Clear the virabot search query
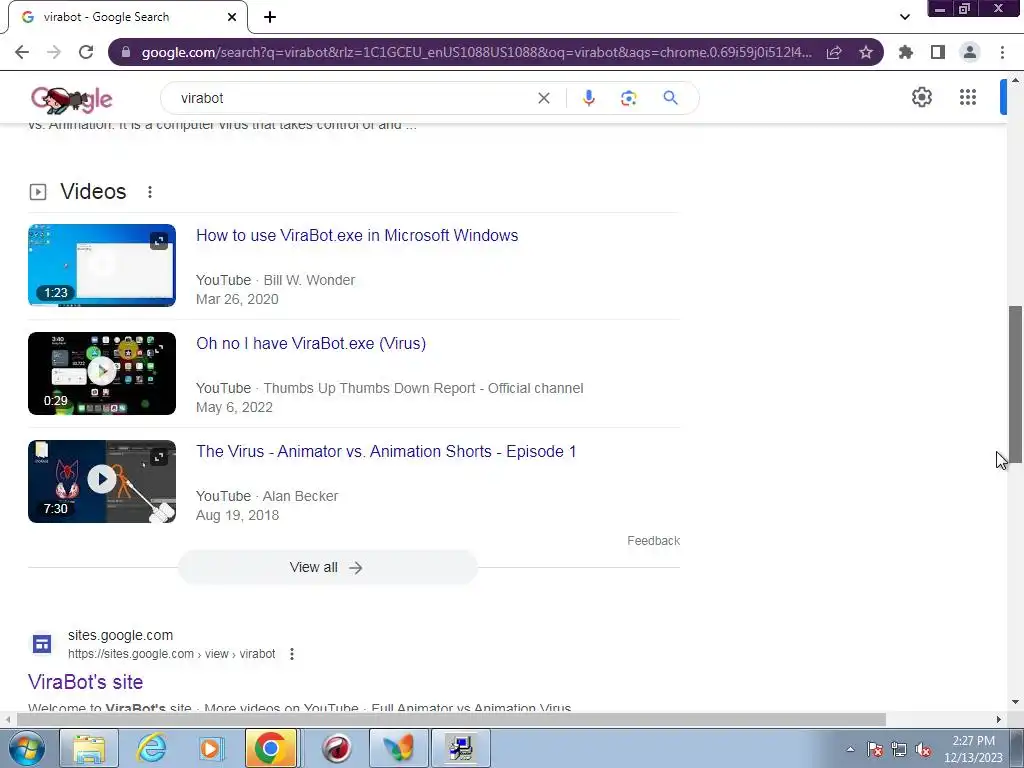The height and width of the screenshot is (768, 1024). (543, 98)
